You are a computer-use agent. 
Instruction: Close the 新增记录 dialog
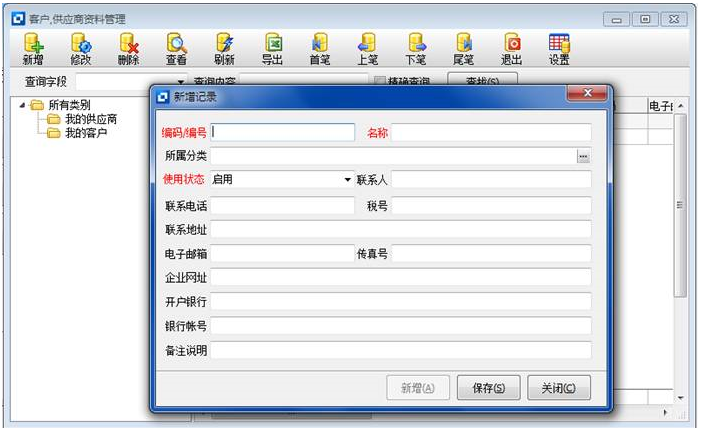pyautogui.click(x=587, y=93)
